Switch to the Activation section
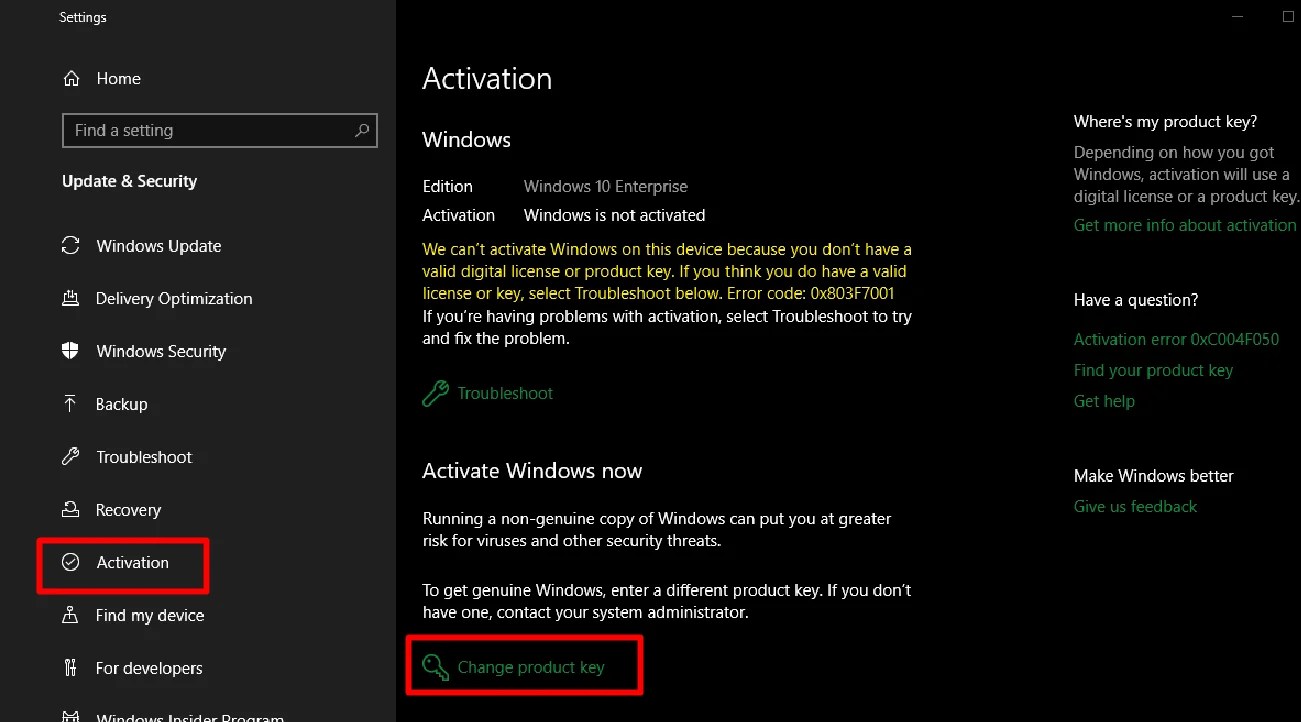Screen dimensions: 1301x722 coord(130,563)
